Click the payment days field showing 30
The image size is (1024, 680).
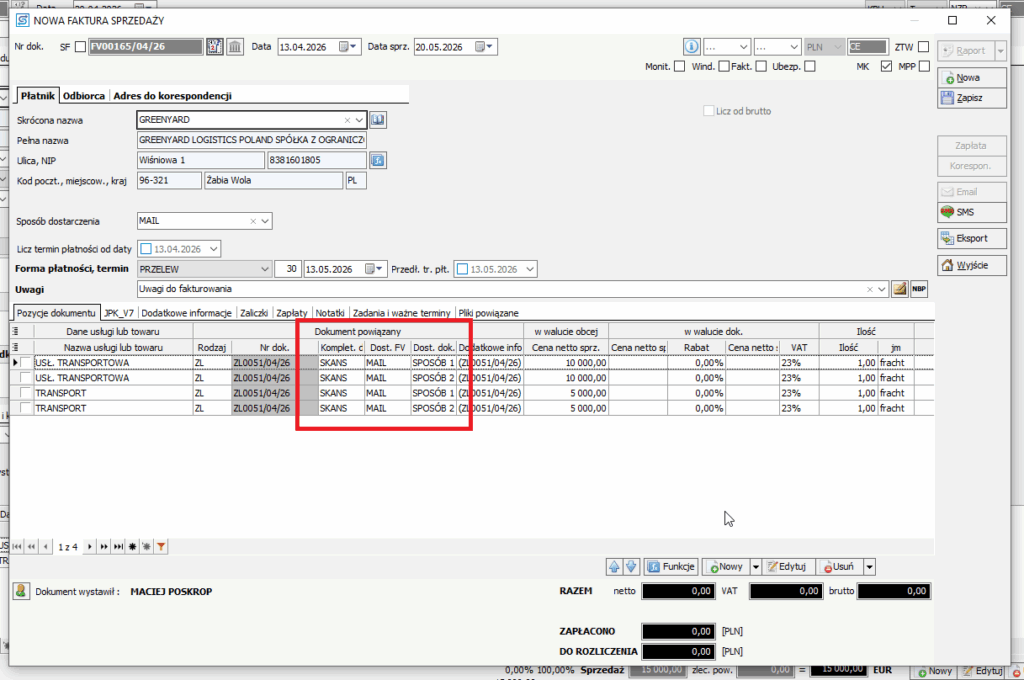point(287,269)
